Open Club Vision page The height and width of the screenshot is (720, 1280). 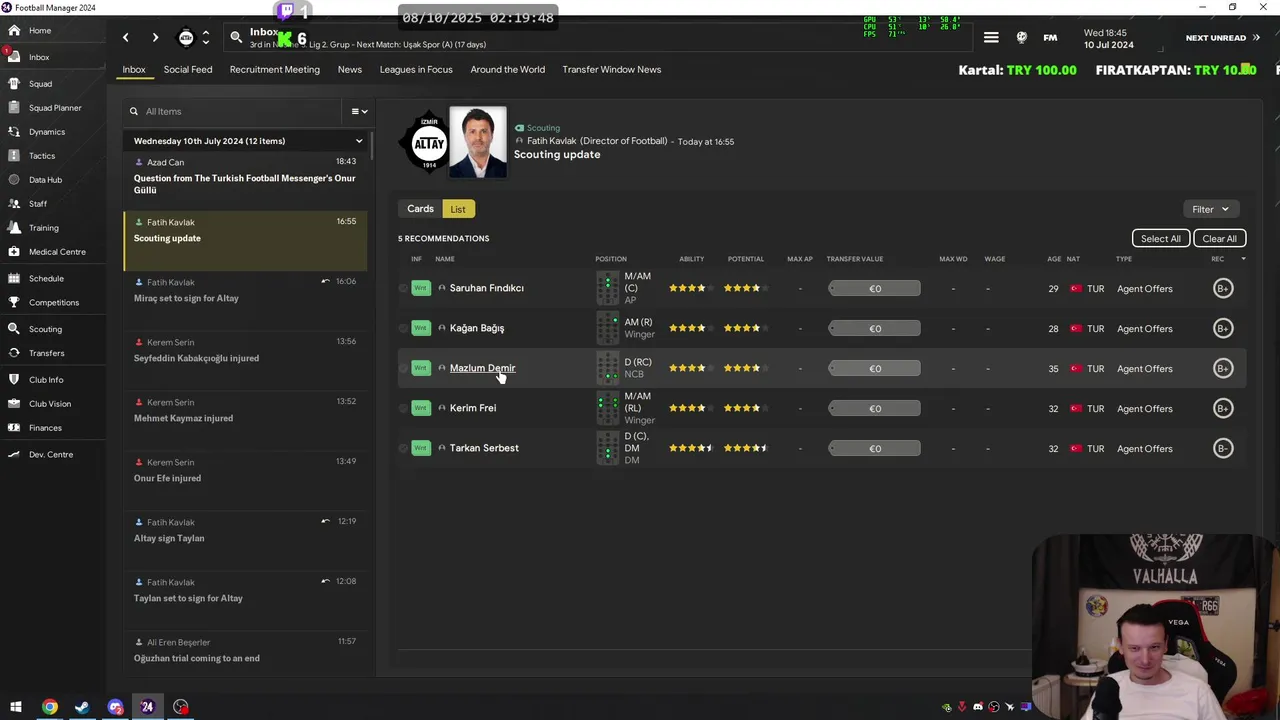point(50,404)
